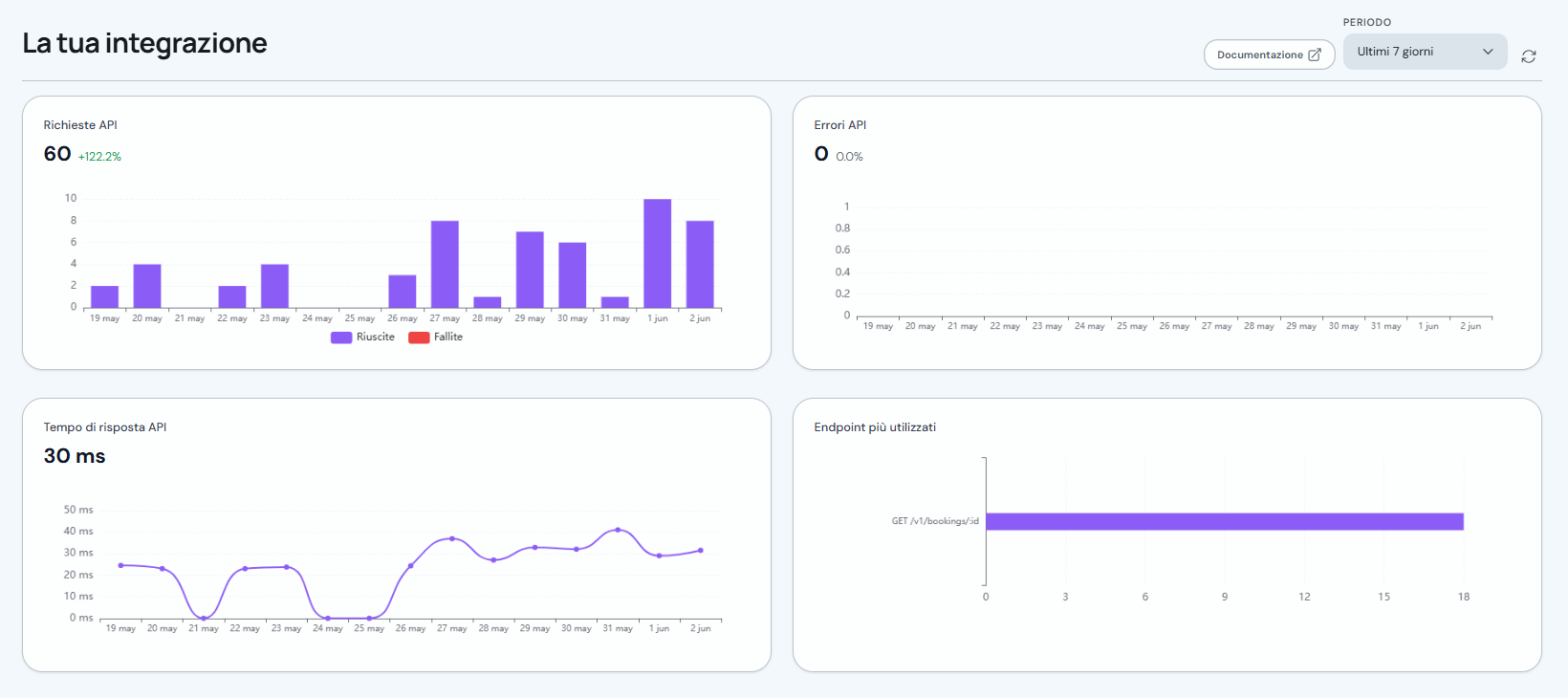Screen dimensions: 1568x698
Task: Click the 2 jun bar in Richieste API
Action: (x=700, y=264)
